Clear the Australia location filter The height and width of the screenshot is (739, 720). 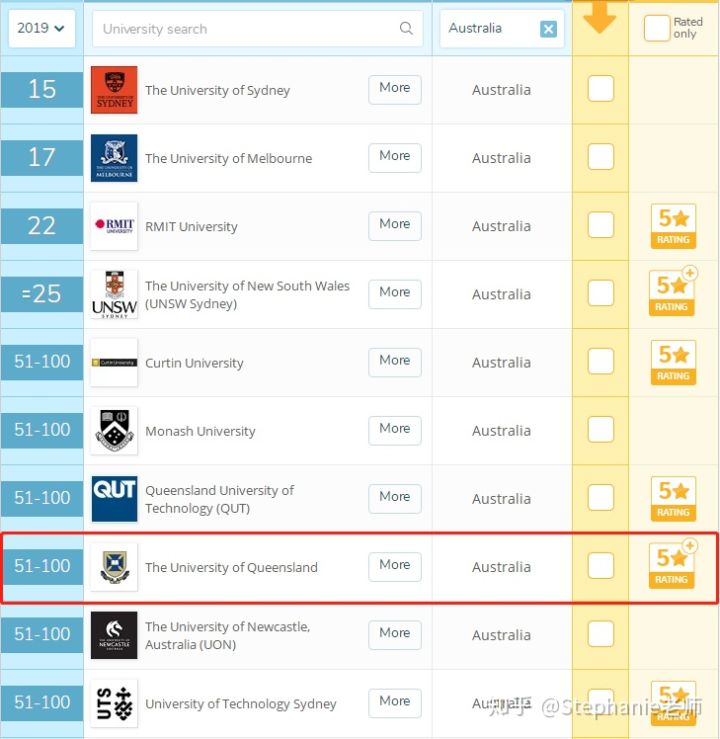(548, 29)
